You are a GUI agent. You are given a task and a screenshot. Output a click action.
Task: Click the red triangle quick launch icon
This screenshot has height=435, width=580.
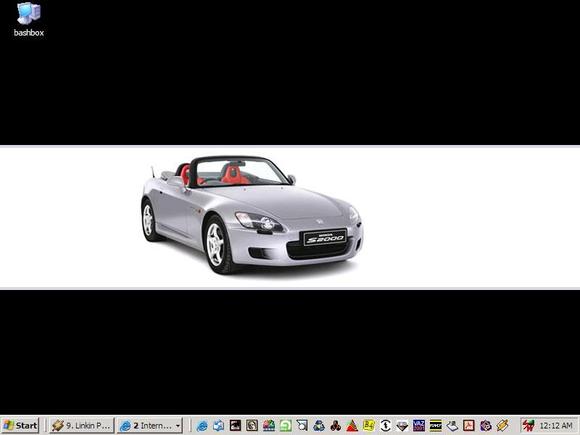coord(352,426)
